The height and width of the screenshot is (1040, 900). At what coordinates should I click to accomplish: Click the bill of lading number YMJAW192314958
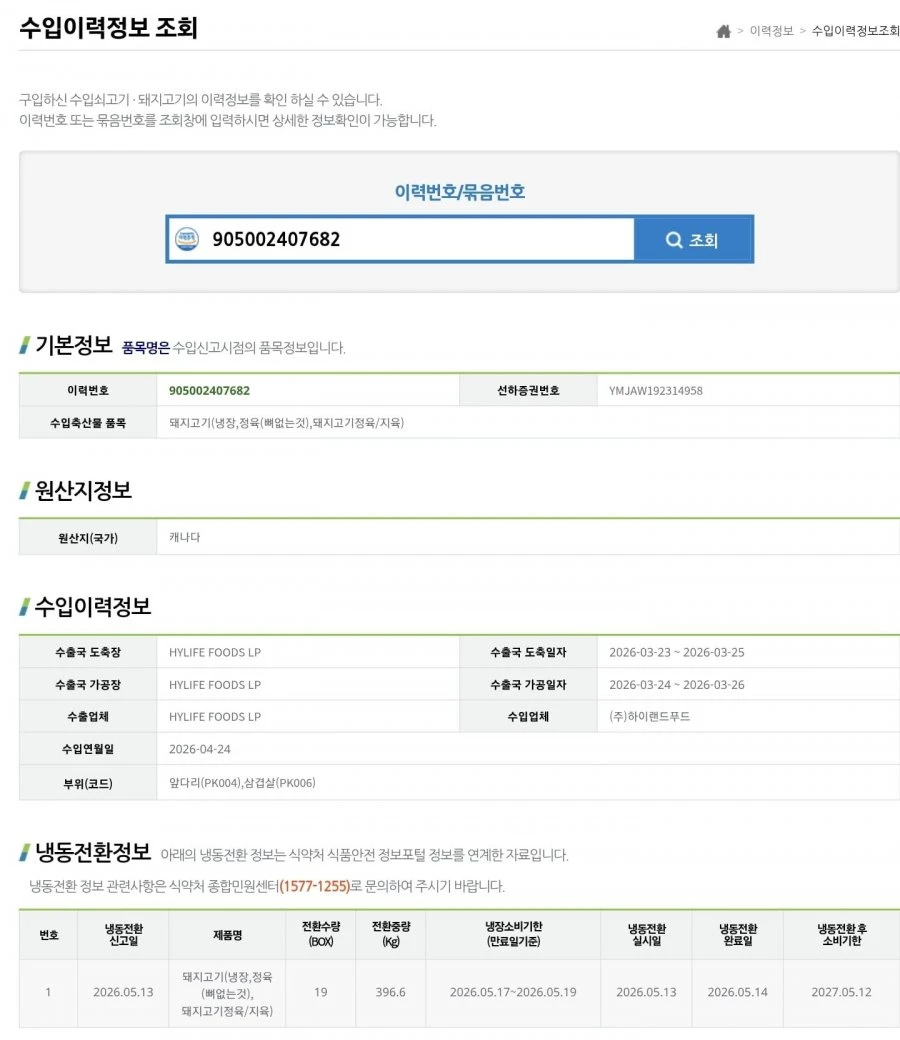(x=655, y=391)
